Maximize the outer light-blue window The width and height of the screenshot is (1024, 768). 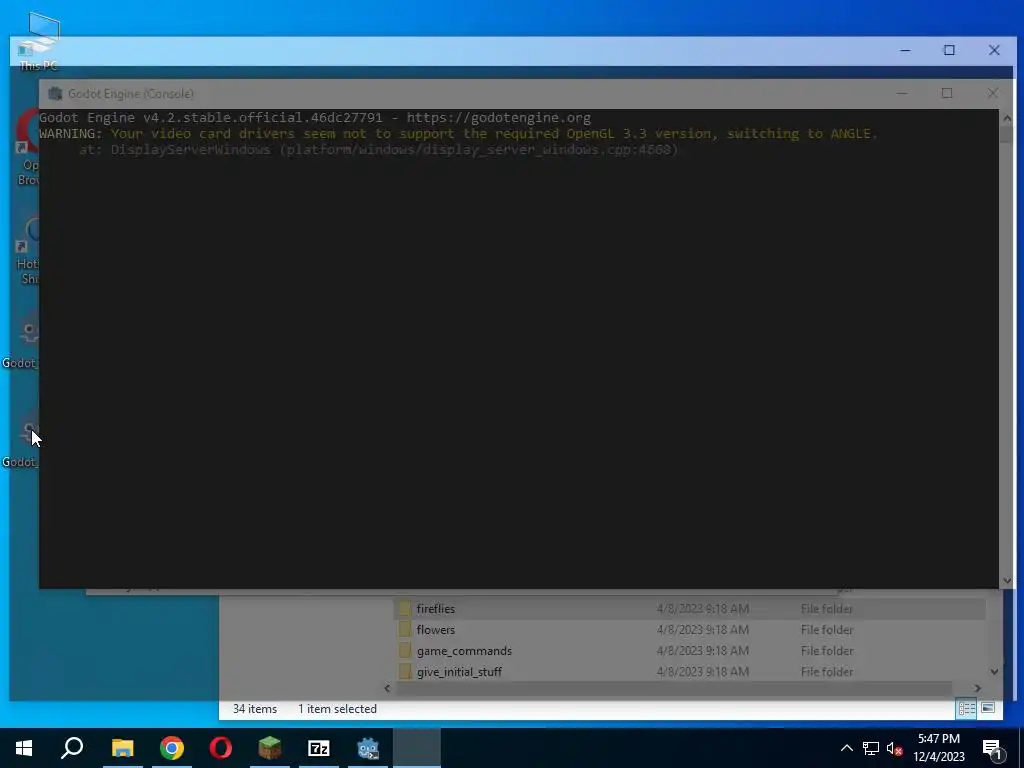(950, 50)
